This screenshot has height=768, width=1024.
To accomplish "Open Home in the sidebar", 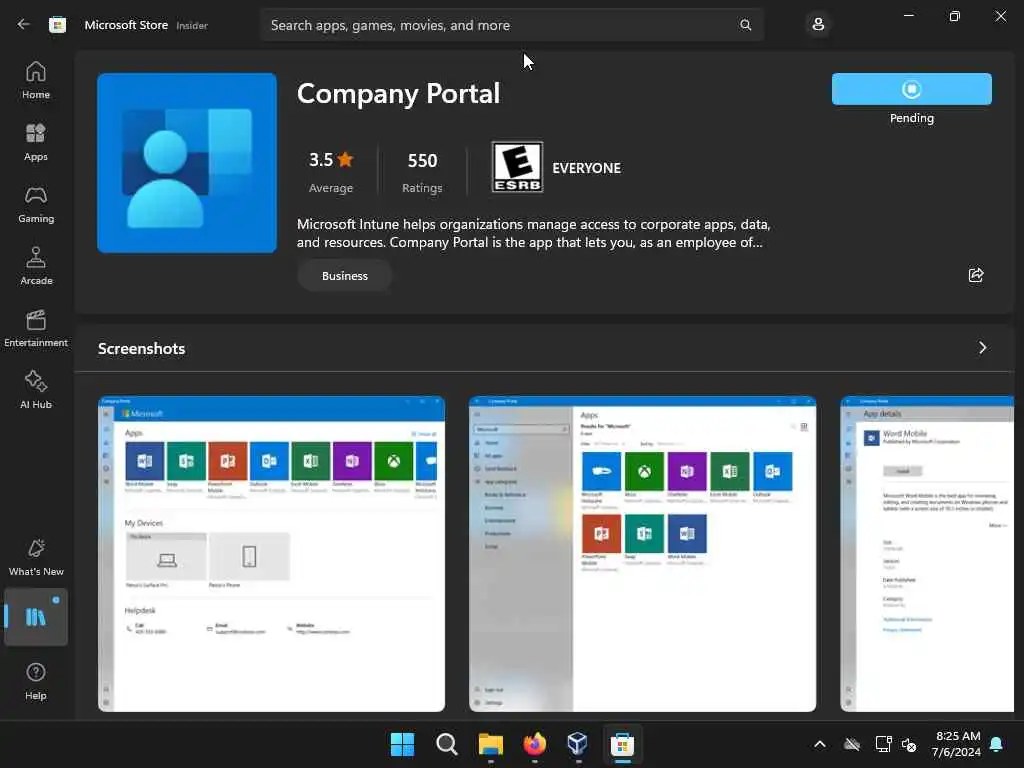I will 36,80.
